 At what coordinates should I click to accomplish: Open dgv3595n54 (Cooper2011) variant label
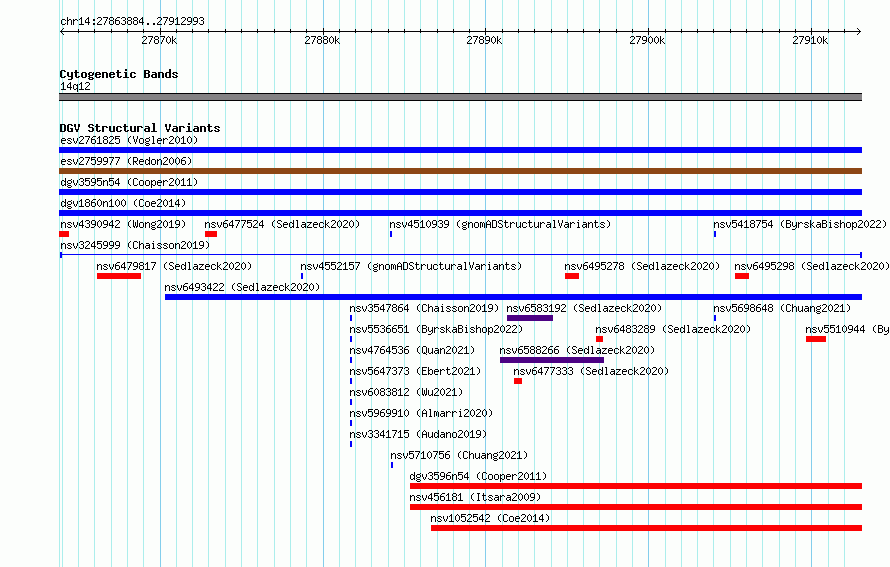pyautogui.click(x=129, y=182)
